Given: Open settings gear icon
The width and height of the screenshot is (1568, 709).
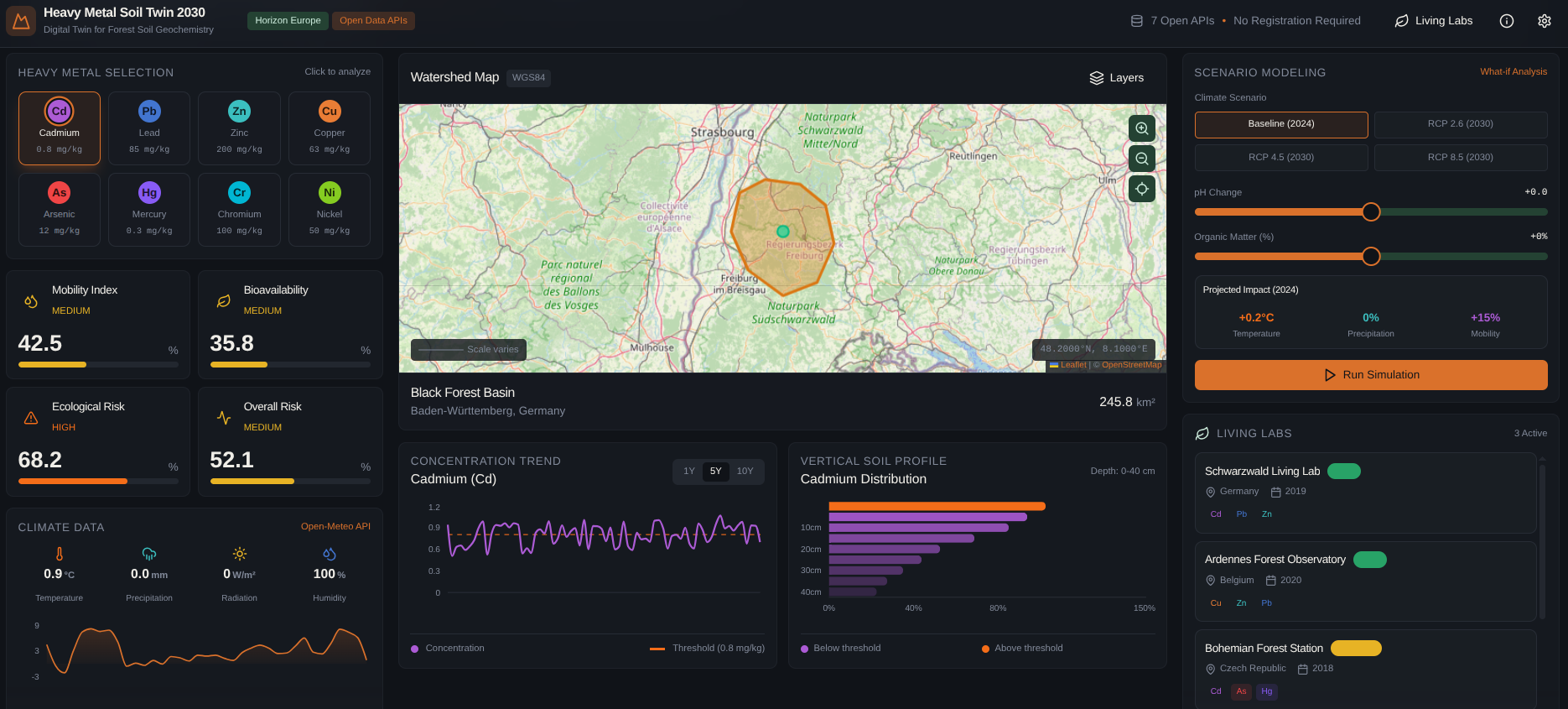Looking at the screenshot, I should point(1545,21).
